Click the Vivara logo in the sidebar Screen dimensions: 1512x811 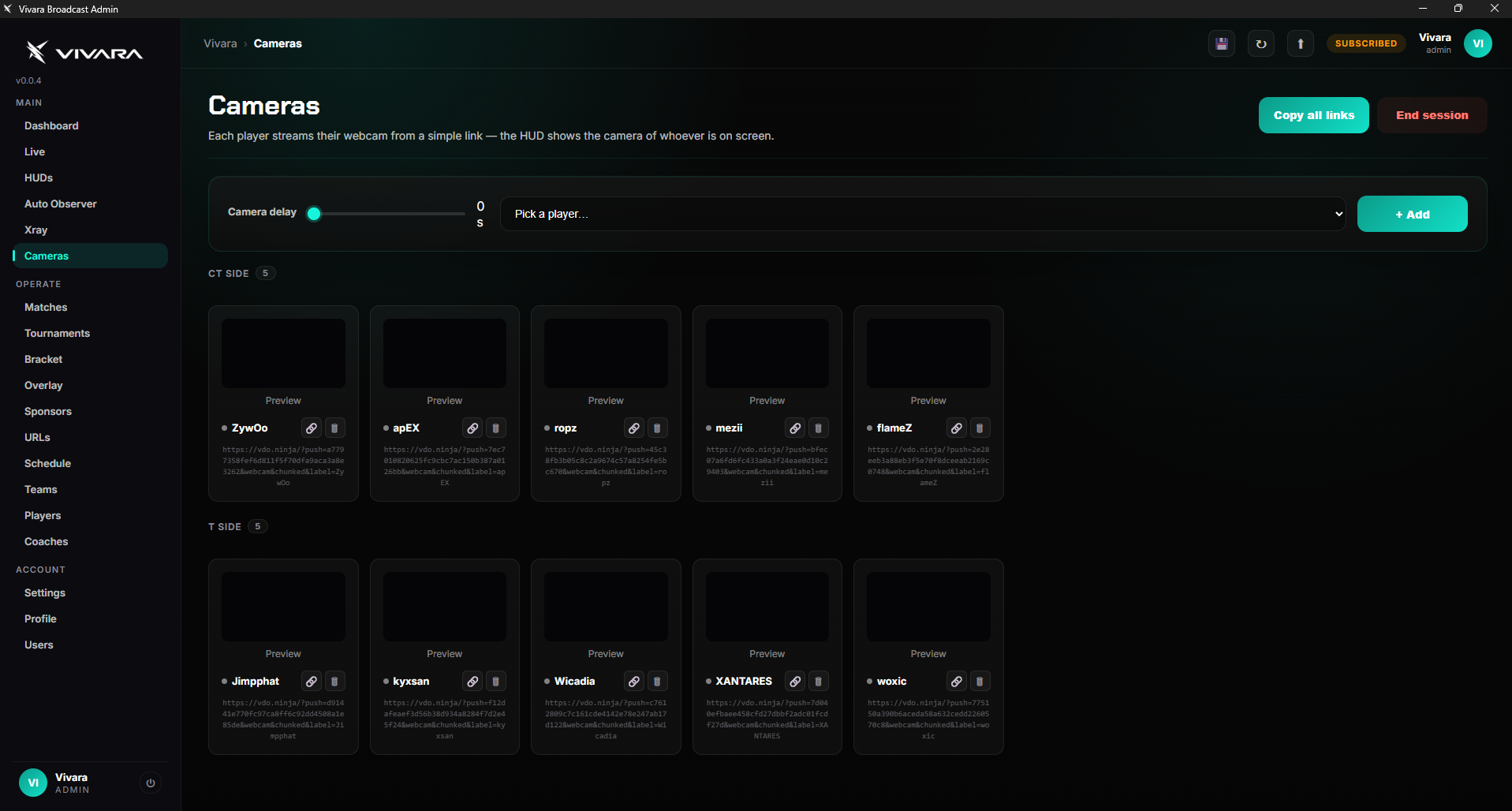pyautogui.click(x=84, y=52)
